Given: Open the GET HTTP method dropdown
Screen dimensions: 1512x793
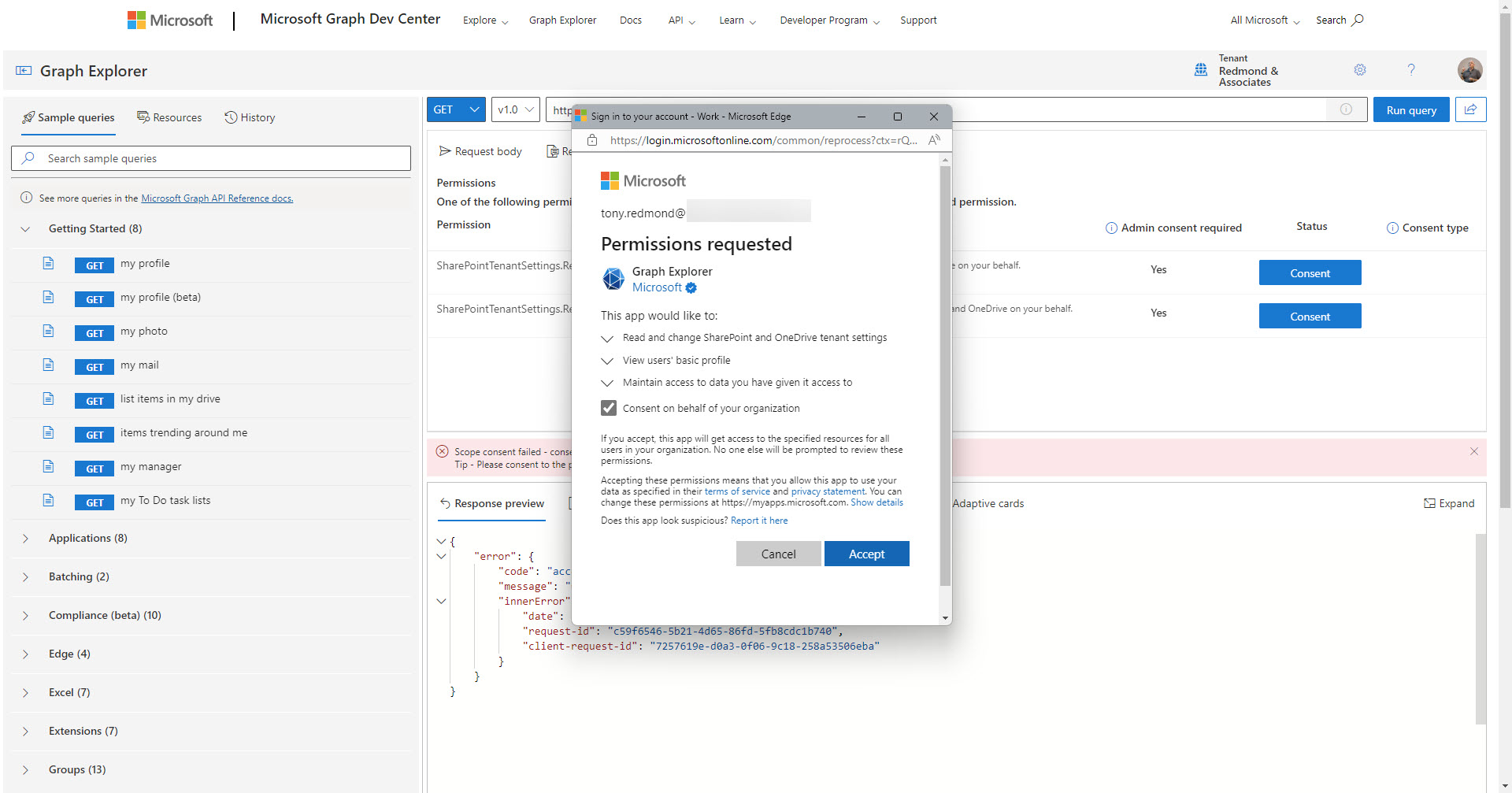Looking at the screenshot, I should click(456, 109).
